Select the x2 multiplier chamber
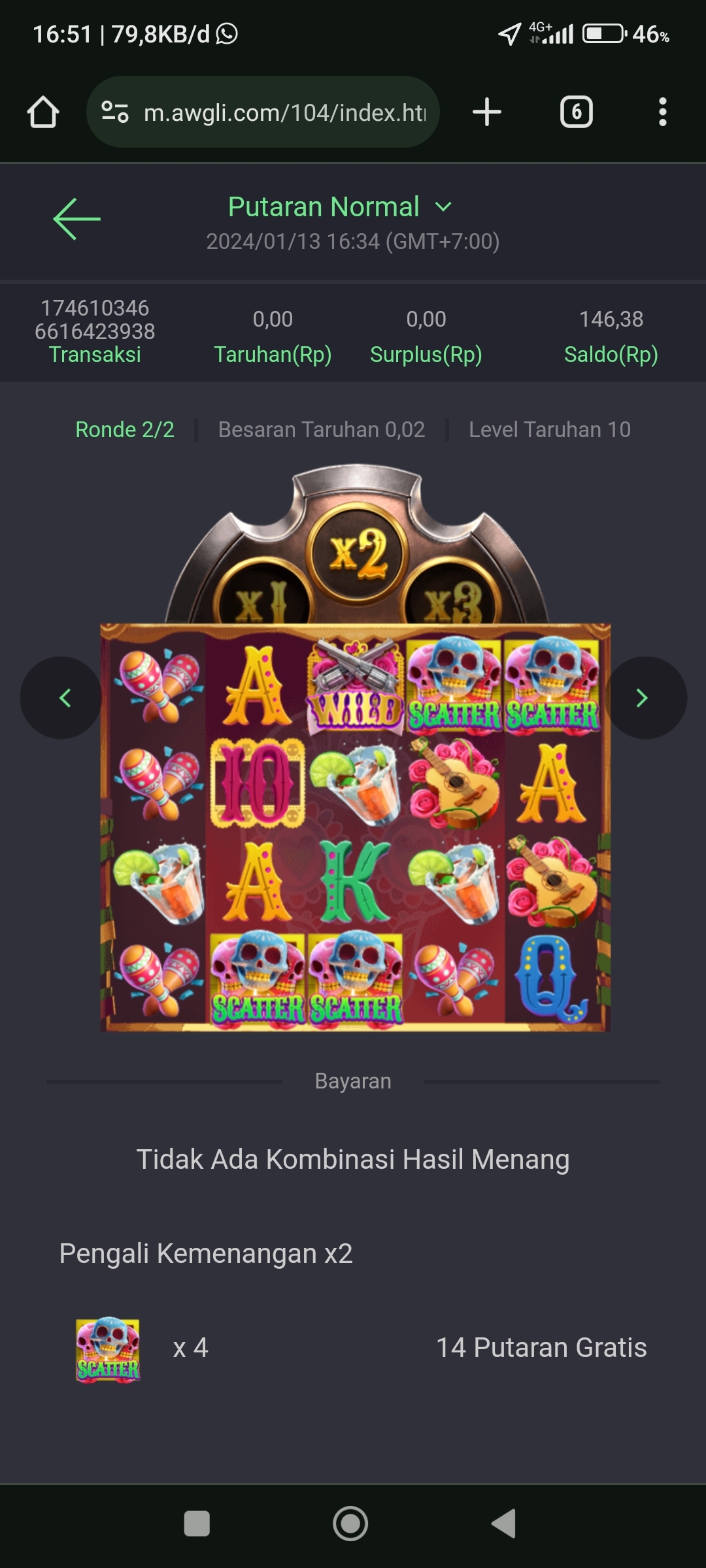 358,553
